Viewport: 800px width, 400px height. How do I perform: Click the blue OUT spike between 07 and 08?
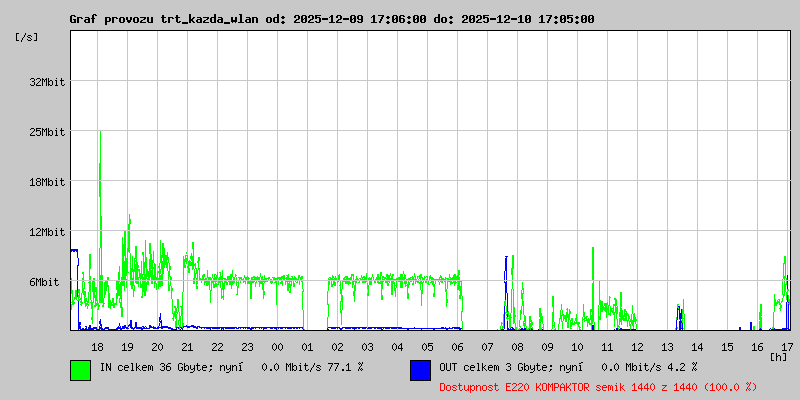(506, 262)
